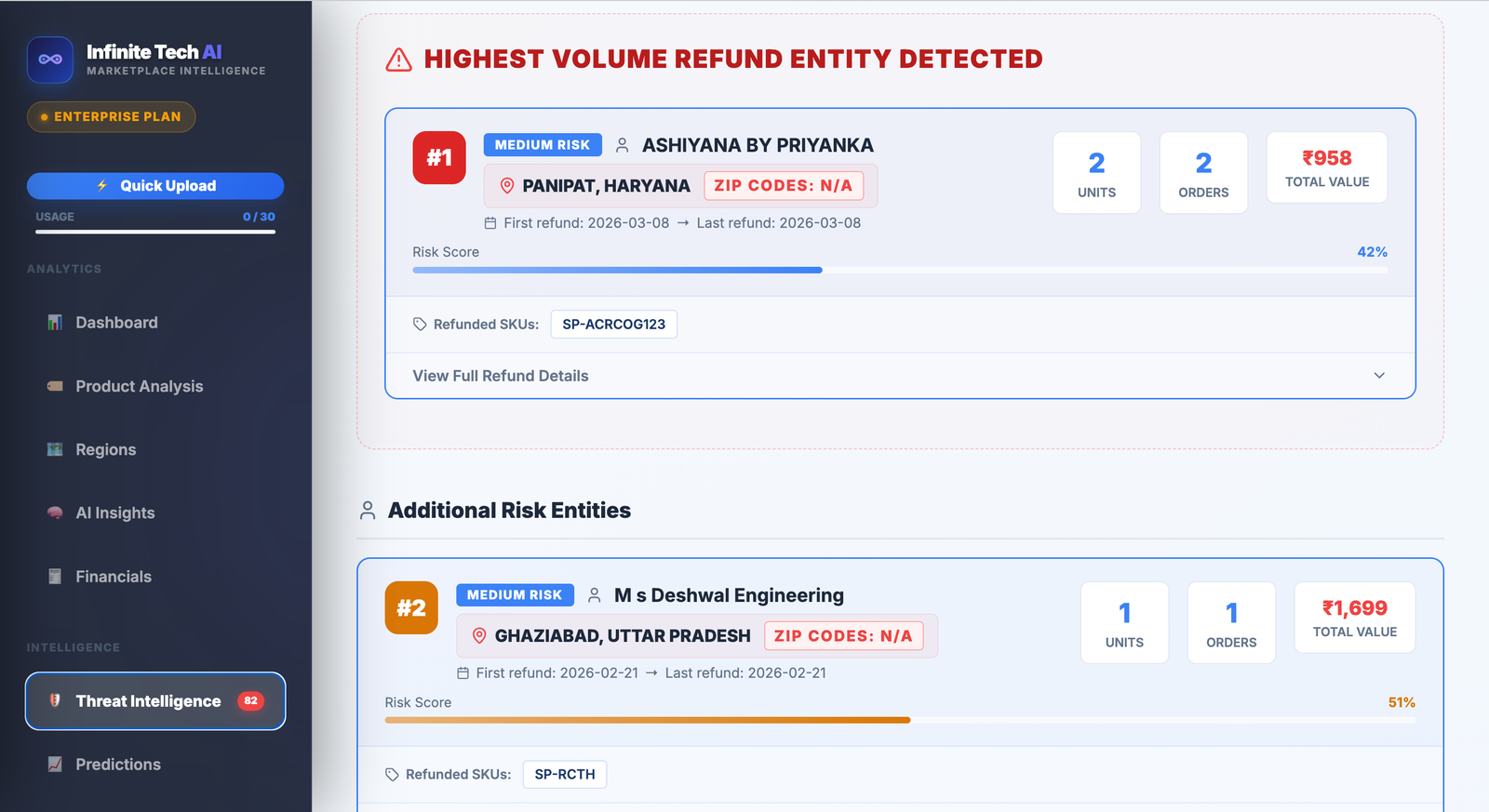Click the AI Insights brain icon
Image resolution: width=1489 pixels, height=812 pixels.
coord(55,512)
